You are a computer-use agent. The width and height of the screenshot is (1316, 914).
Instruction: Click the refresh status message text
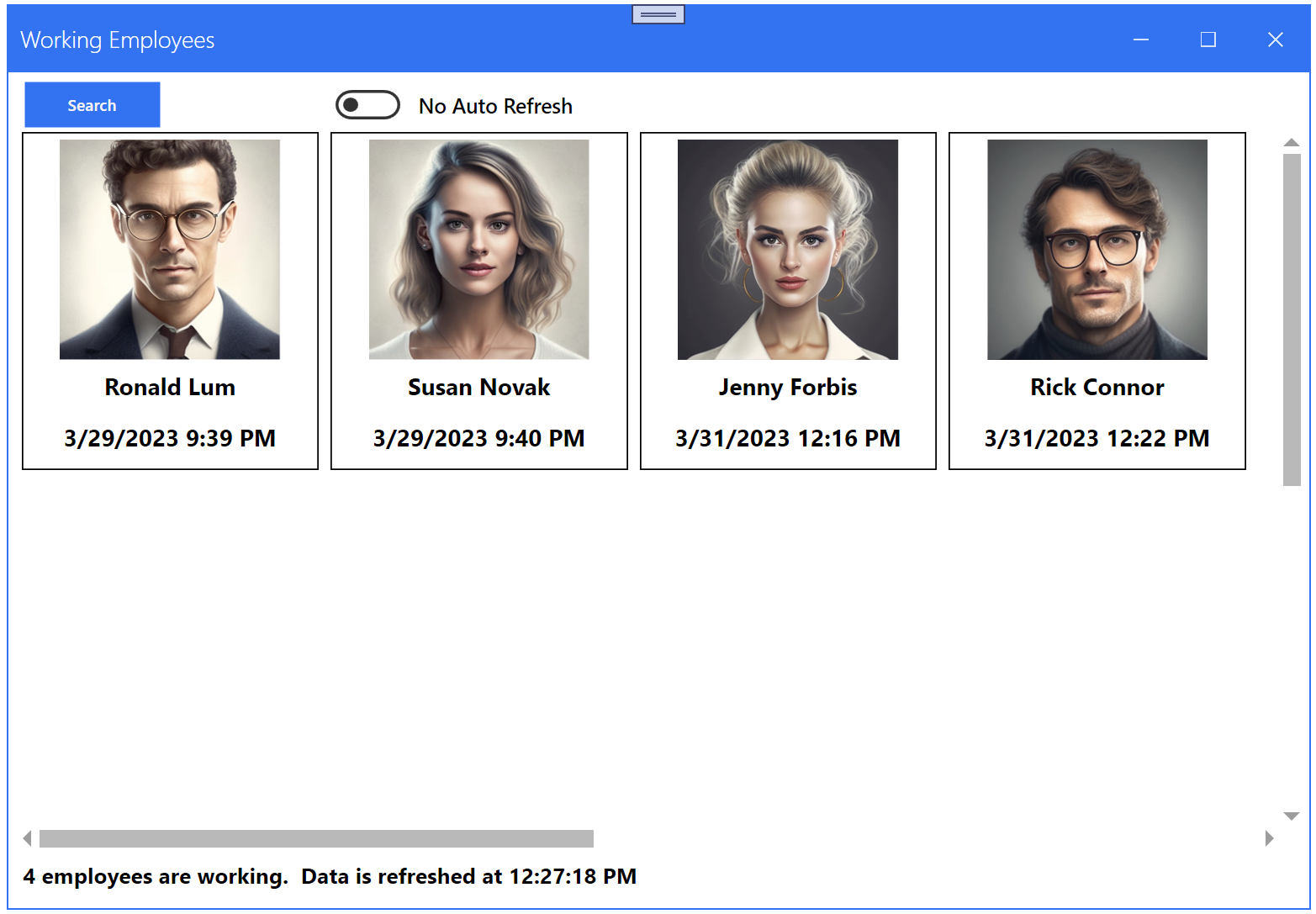click(x=331, y=876)
